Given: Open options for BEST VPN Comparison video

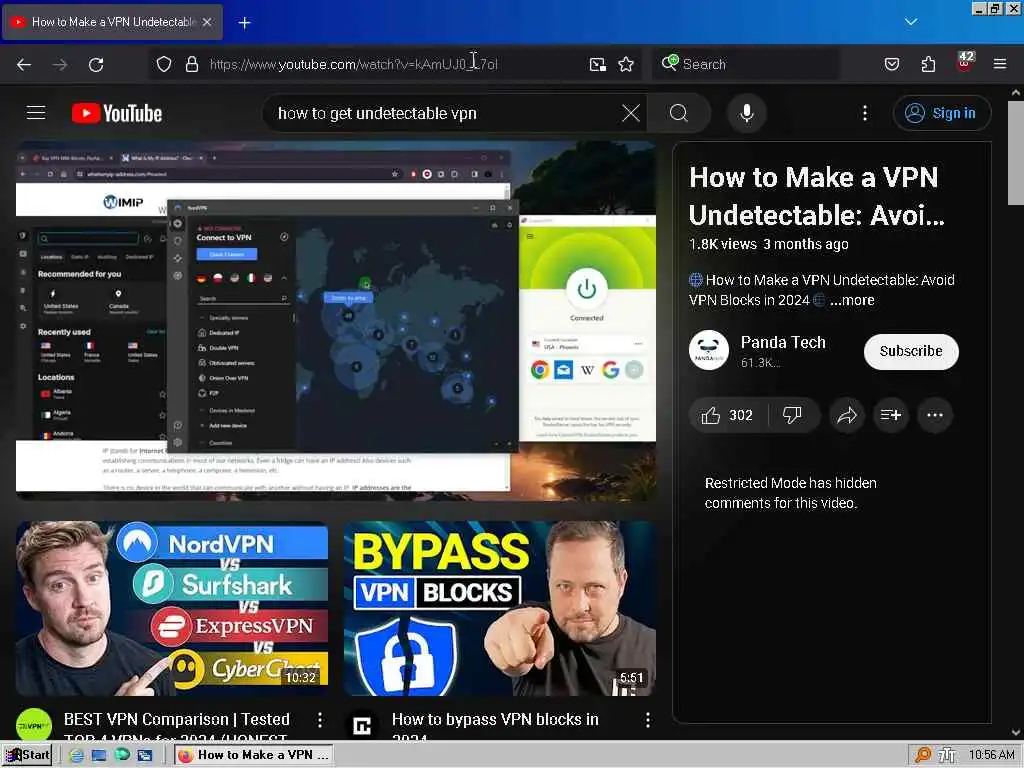Looking at the screenshot, I should (x=319, y=720).
